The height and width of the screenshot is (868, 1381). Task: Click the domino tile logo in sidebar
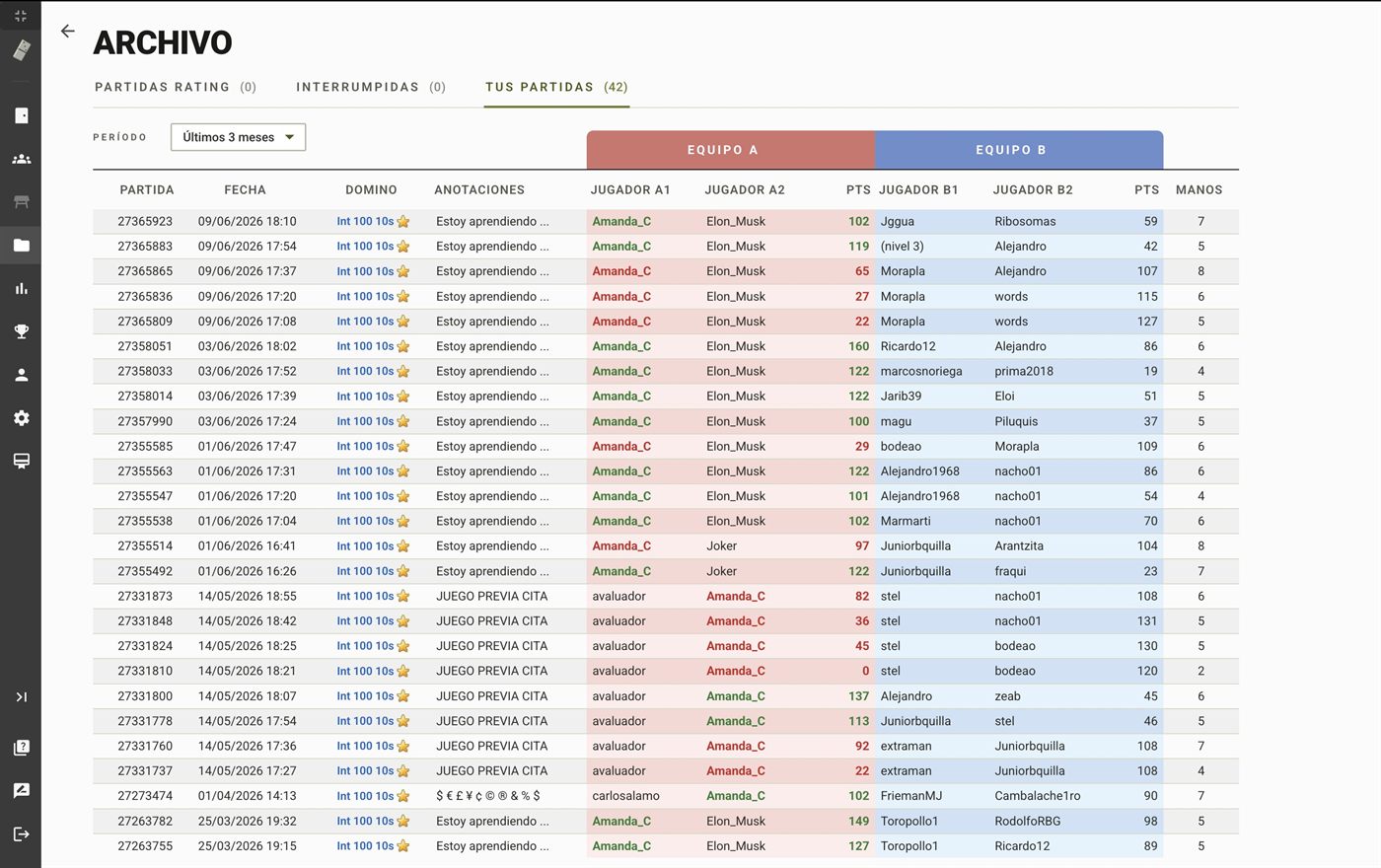click(21, 50)
